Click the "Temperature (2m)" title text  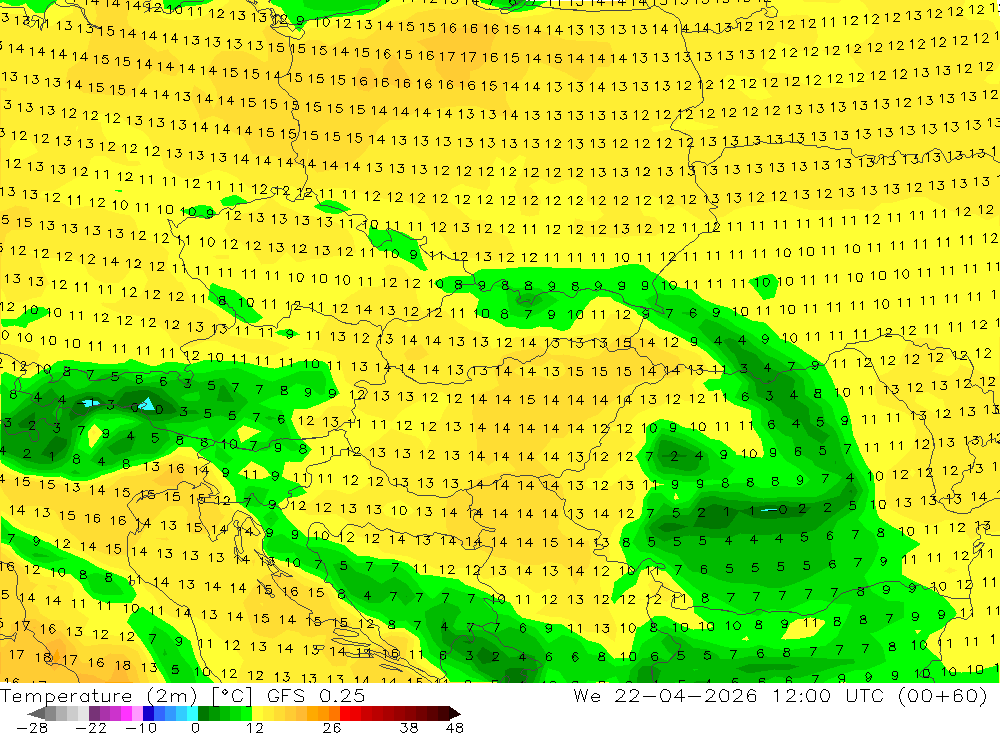[99, 696]
